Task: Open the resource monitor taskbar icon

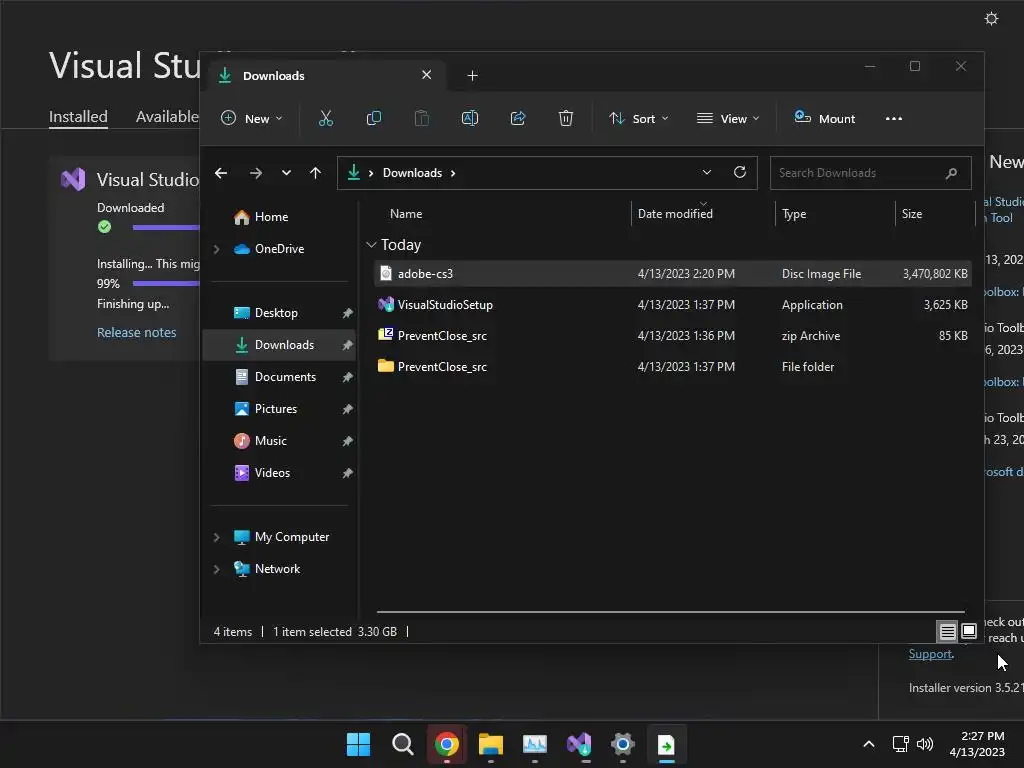Action: point(534,744)
